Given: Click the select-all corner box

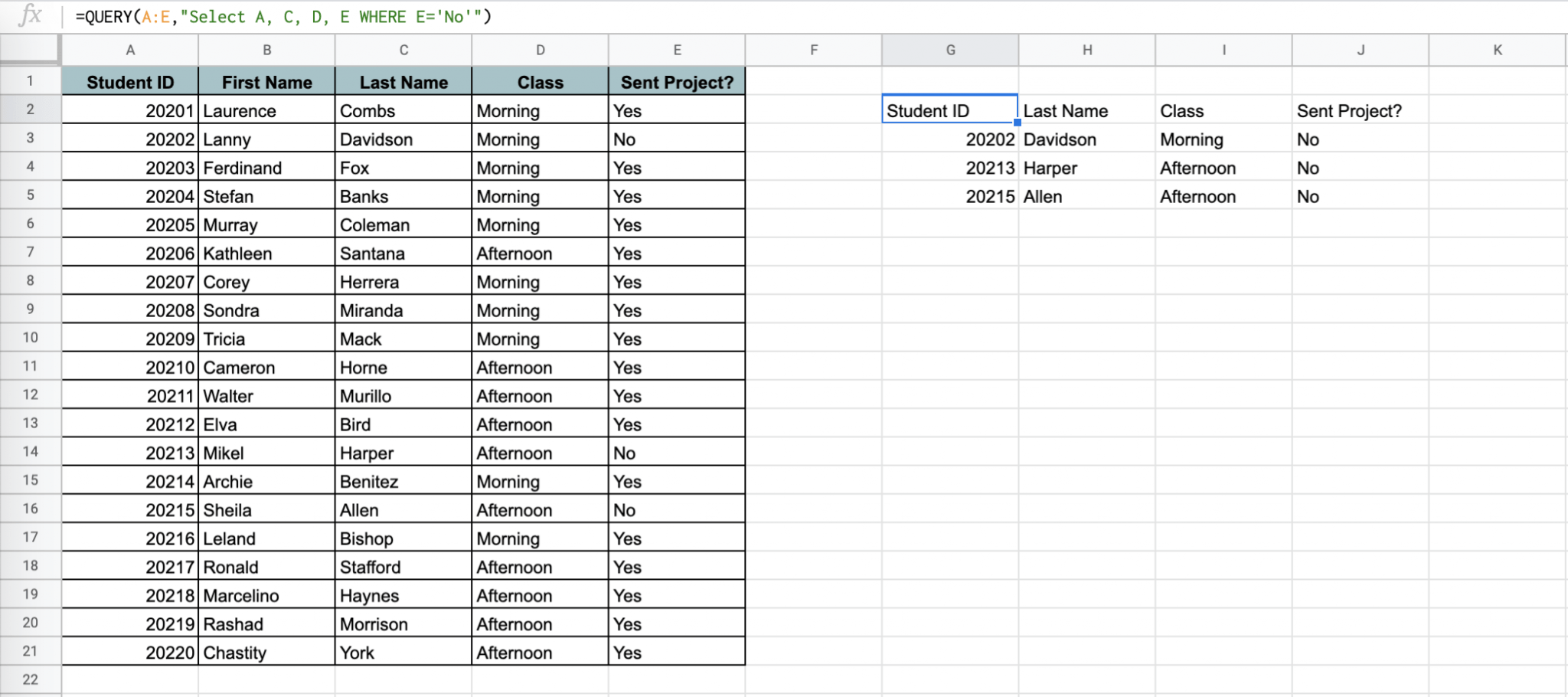Looking at the screenshot, I should pyautogui.click(x=30, y=50).
